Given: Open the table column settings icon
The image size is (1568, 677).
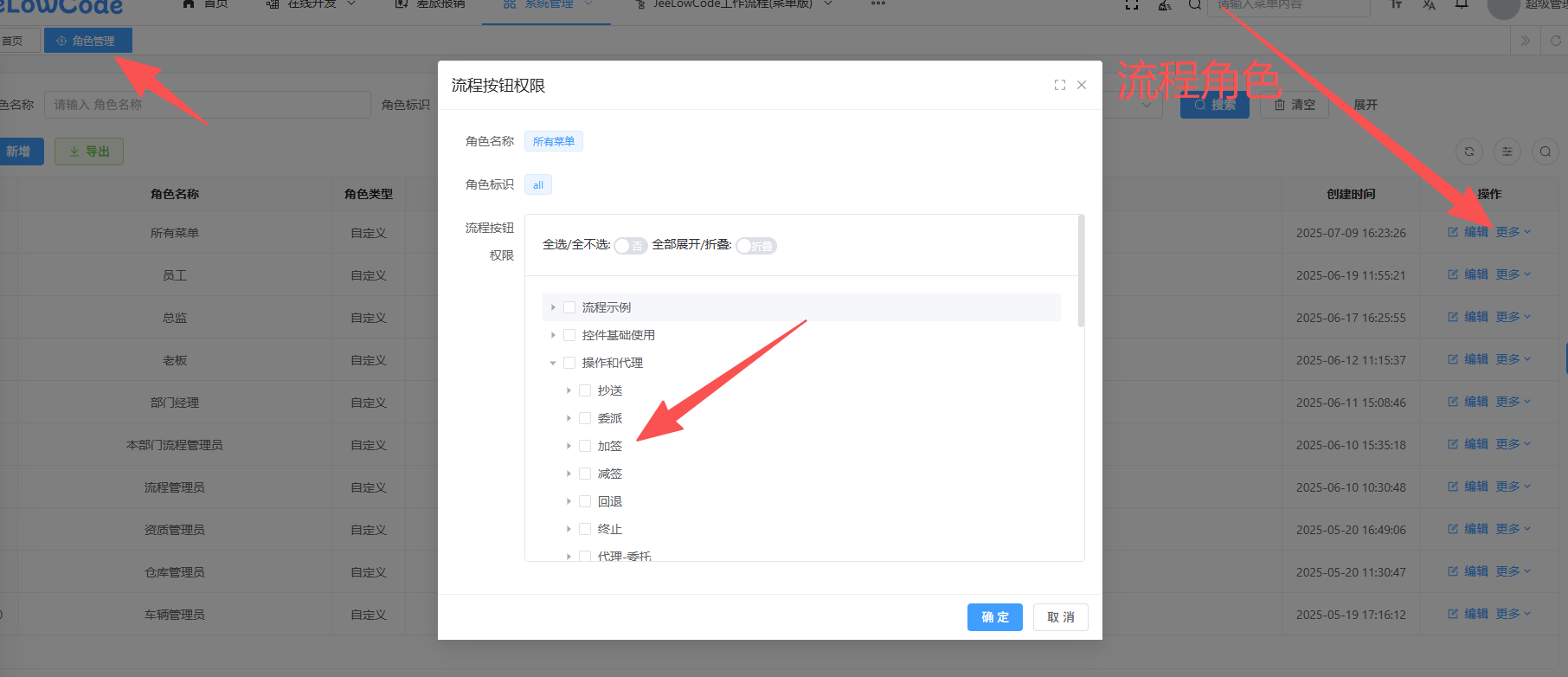Looking at the screenshot, I should pos(1507,152).
